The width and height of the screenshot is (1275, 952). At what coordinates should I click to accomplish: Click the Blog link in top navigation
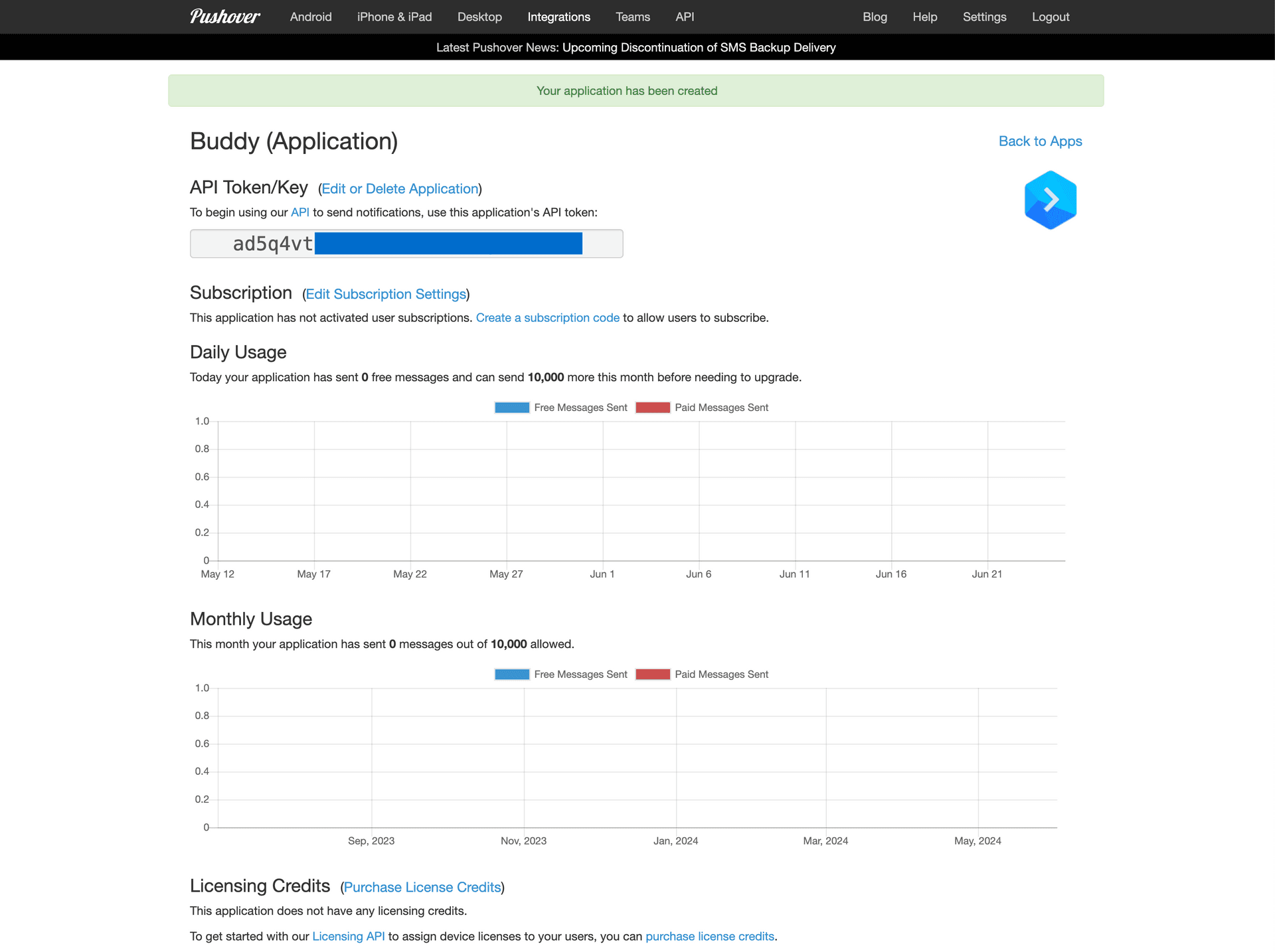tap(875, 17)
